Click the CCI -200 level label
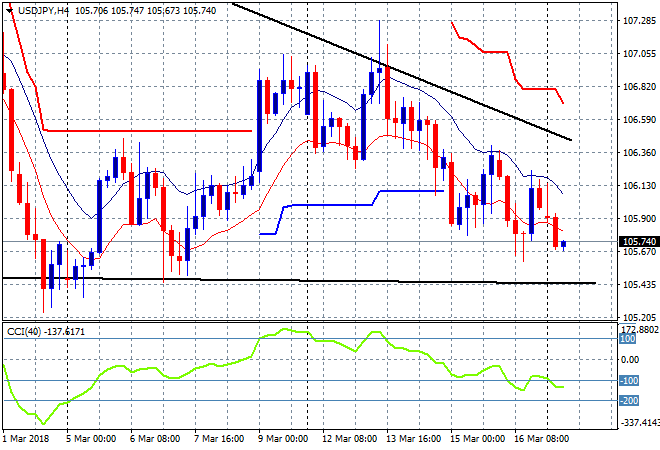Screen dimensions: 660x450 (x=629, y=401)
